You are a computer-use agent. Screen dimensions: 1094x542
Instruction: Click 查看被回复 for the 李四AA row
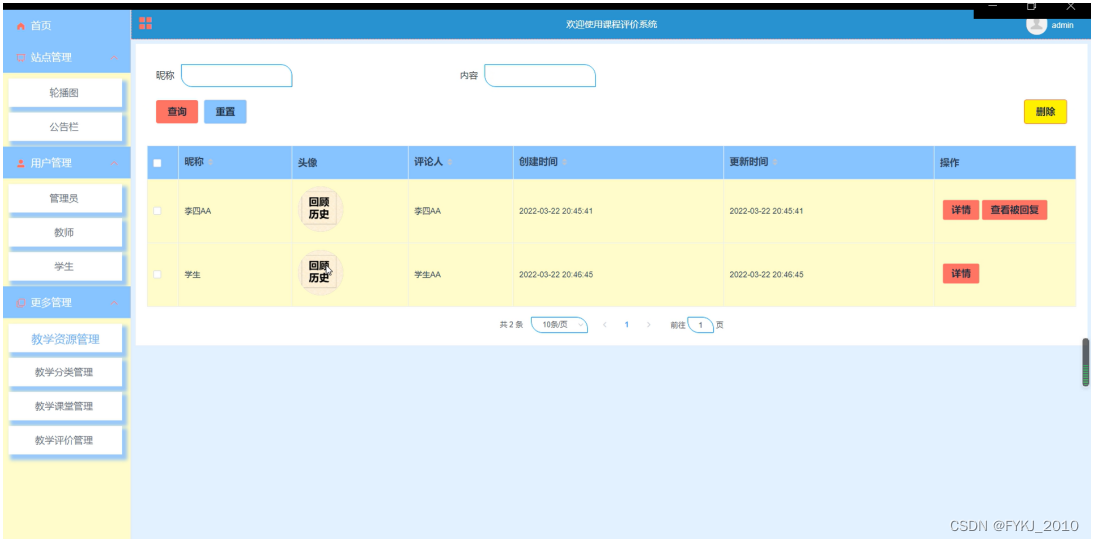1014,211
